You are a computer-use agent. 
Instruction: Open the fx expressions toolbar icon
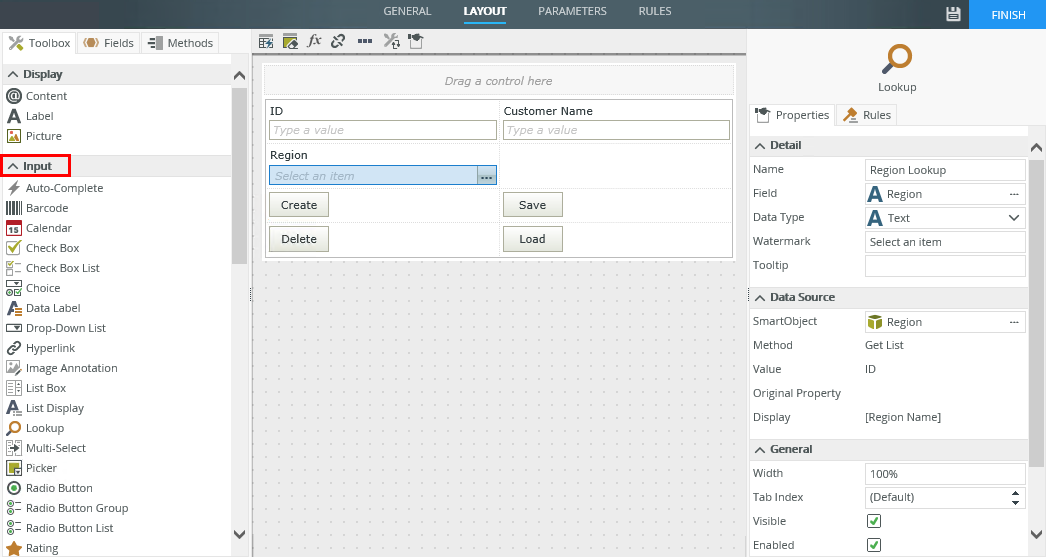click(314, 41)
